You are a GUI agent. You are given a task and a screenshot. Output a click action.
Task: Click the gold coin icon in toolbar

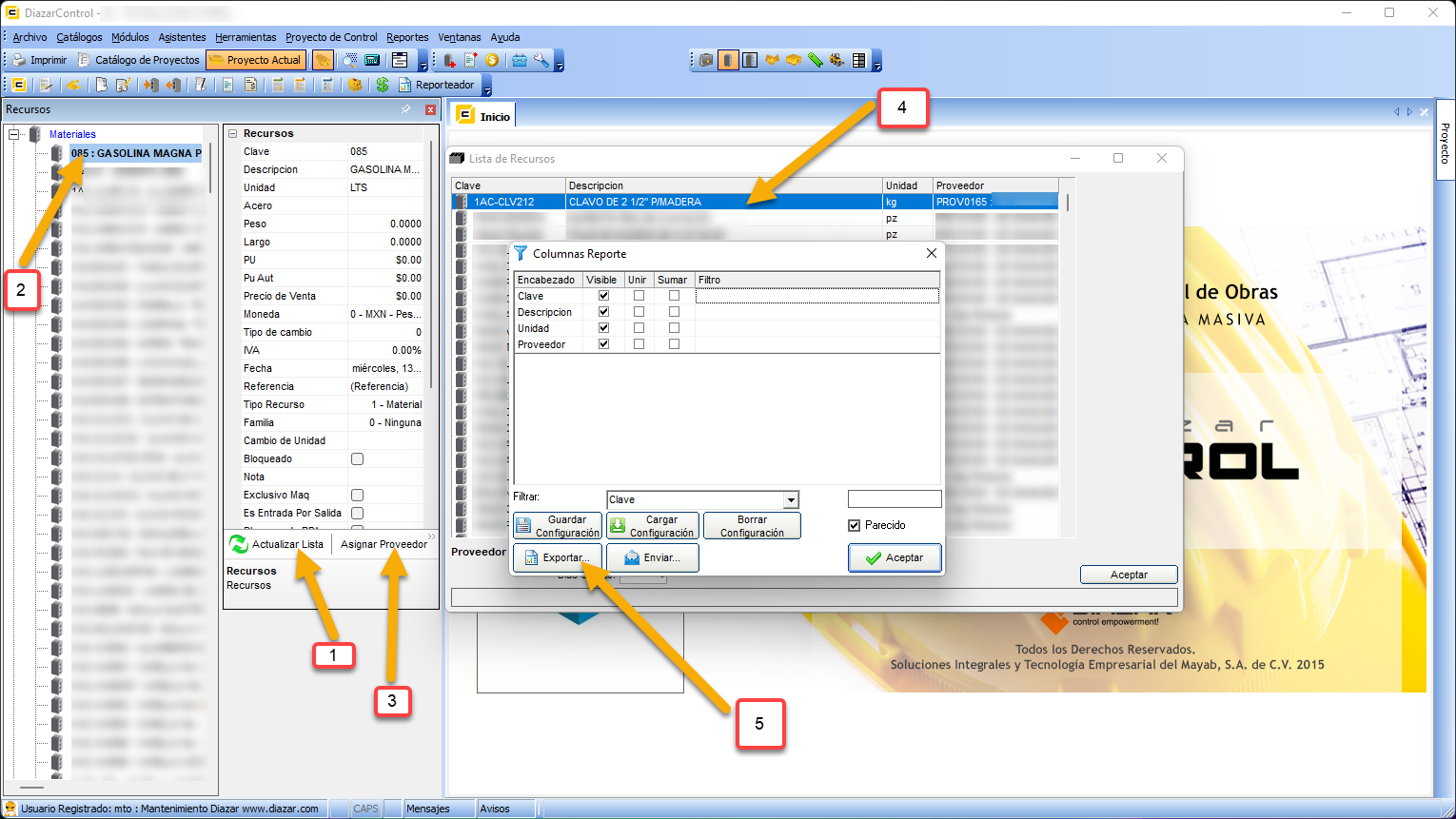(492, 60)
